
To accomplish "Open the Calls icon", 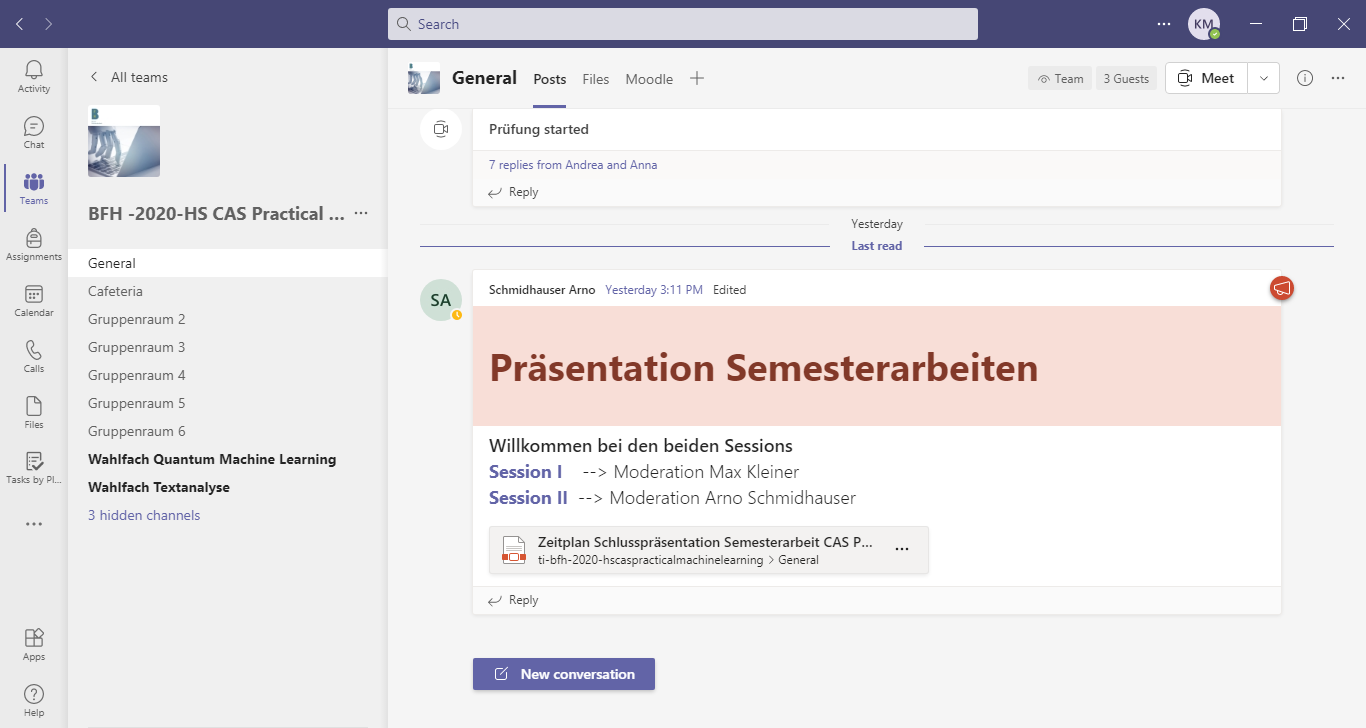I will pyautogui.click(x=34, y=356).
